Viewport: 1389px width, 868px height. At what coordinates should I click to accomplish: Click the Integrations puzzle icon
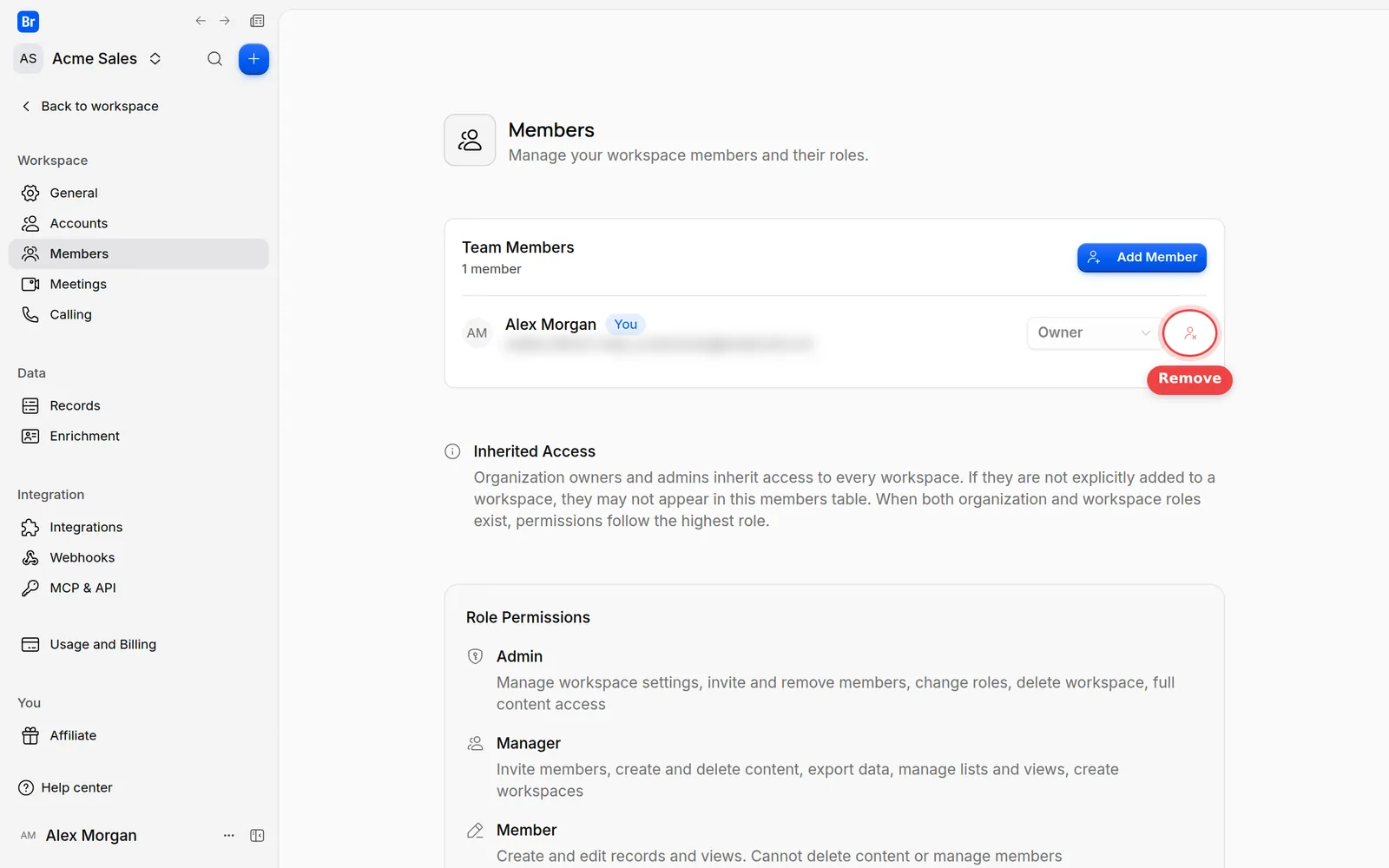tap(30, 527)
